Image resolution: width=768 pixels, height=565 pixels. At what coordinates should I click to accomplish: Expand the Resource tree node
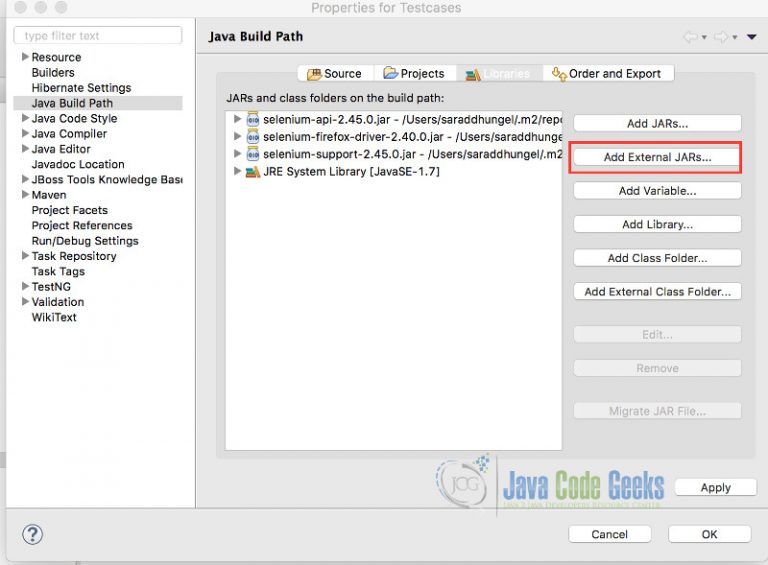click(25, 57)
